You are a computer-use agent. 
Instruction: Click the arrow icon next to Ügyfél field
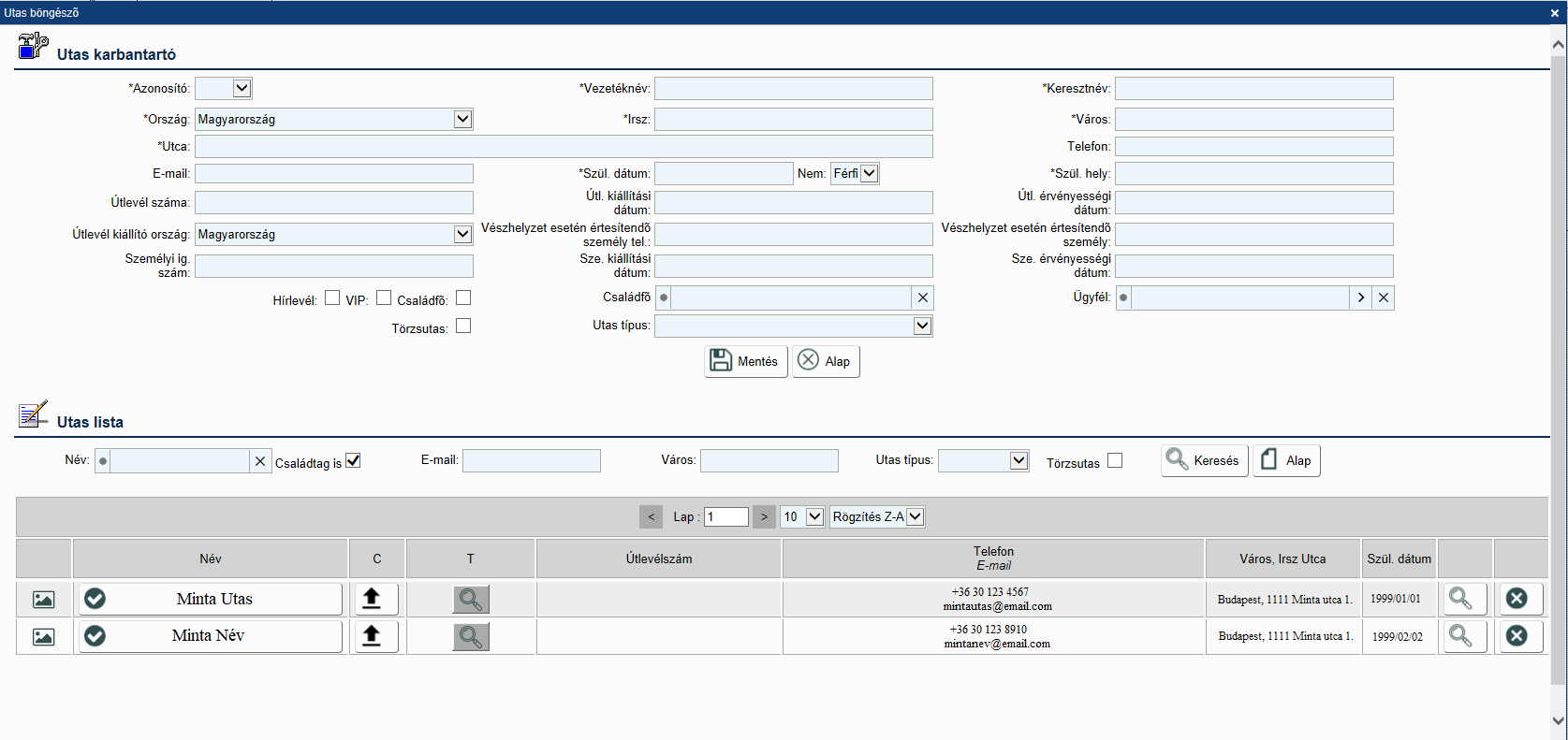[1361, 297]
